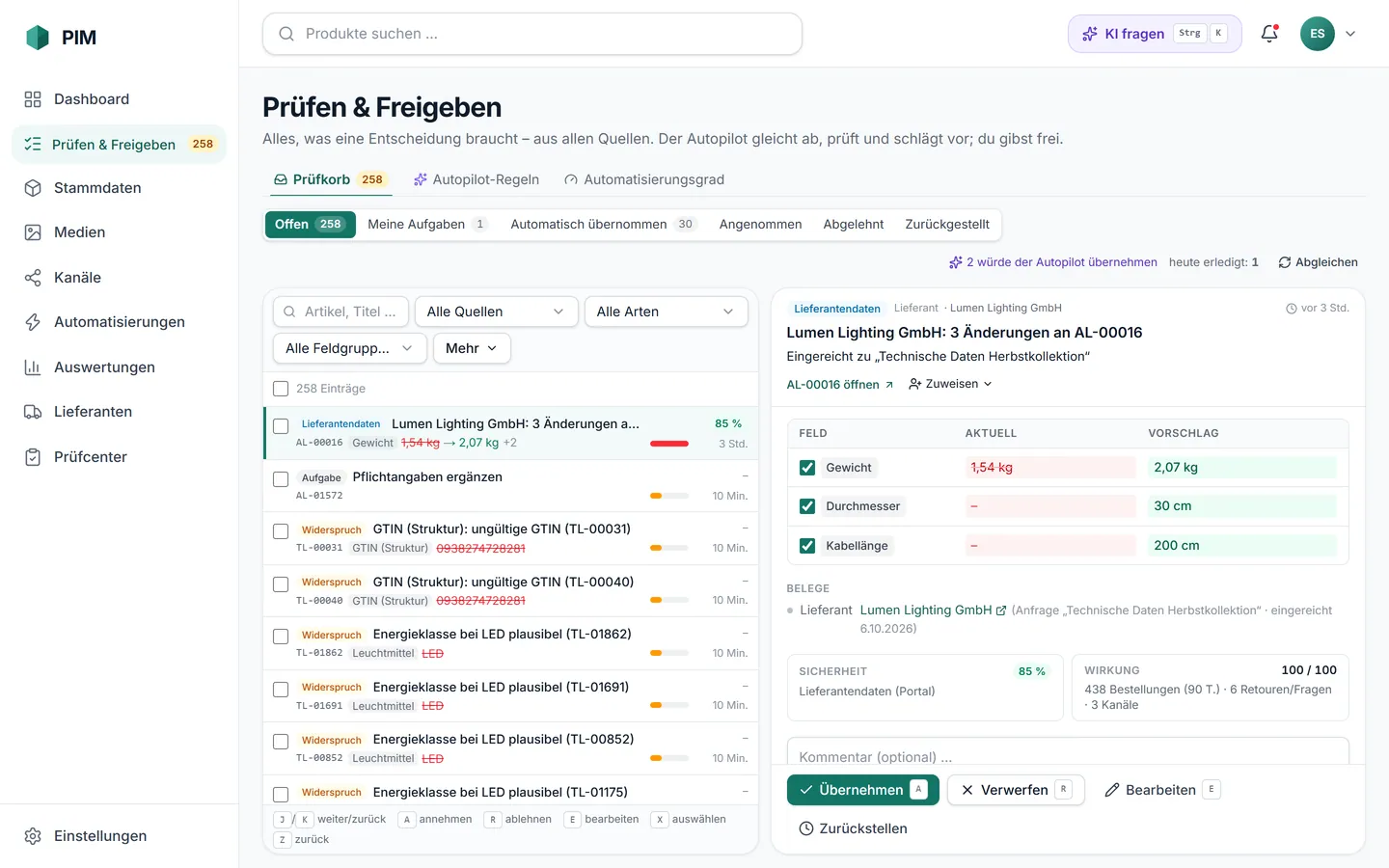
Task: Switch to the Automatisierungsgrad tab
Action: click(x=644, y=179)
